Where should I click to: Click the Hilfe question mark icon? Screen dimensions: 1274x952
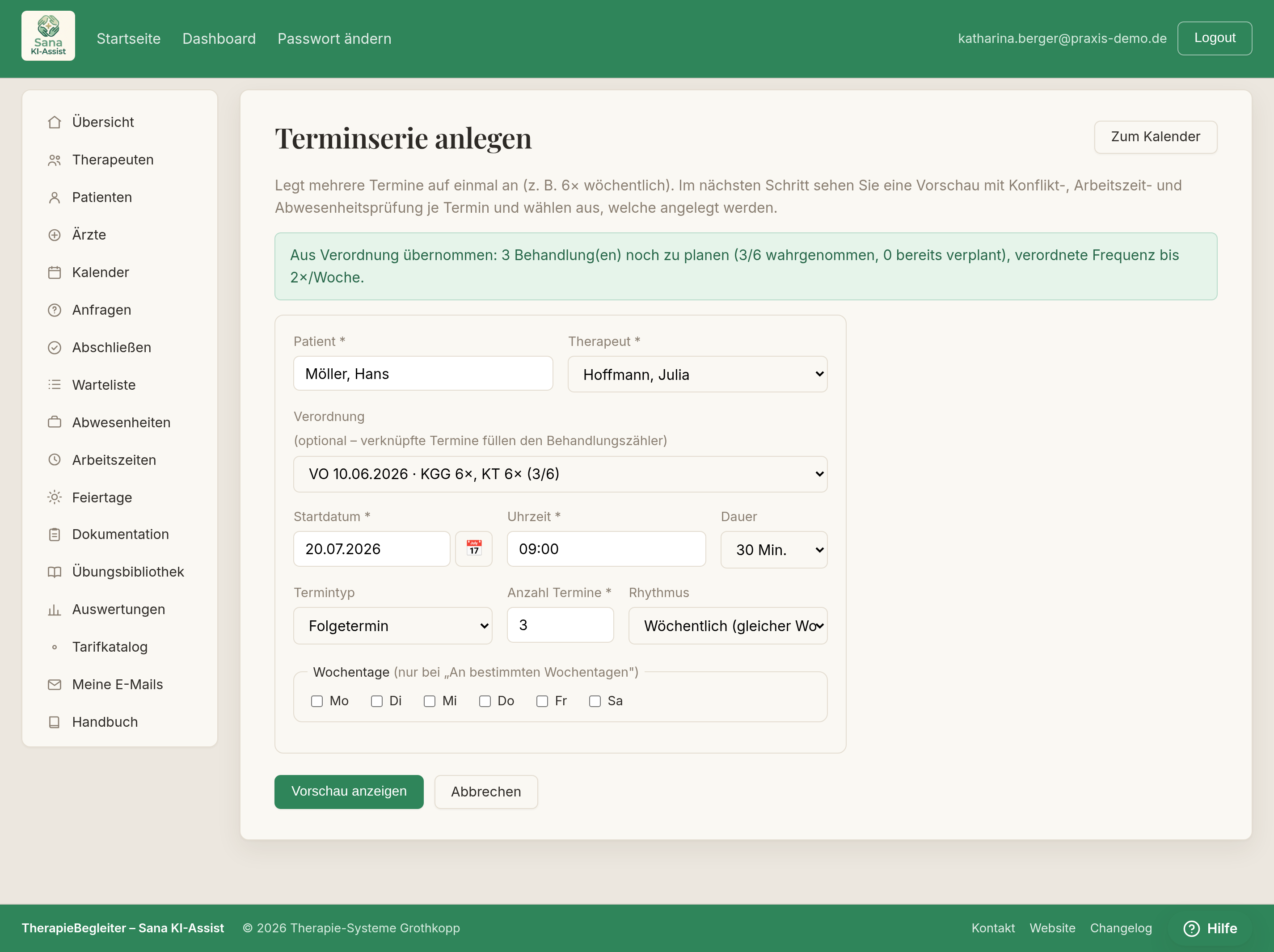pyautogui.click(x=1191, y=928)
